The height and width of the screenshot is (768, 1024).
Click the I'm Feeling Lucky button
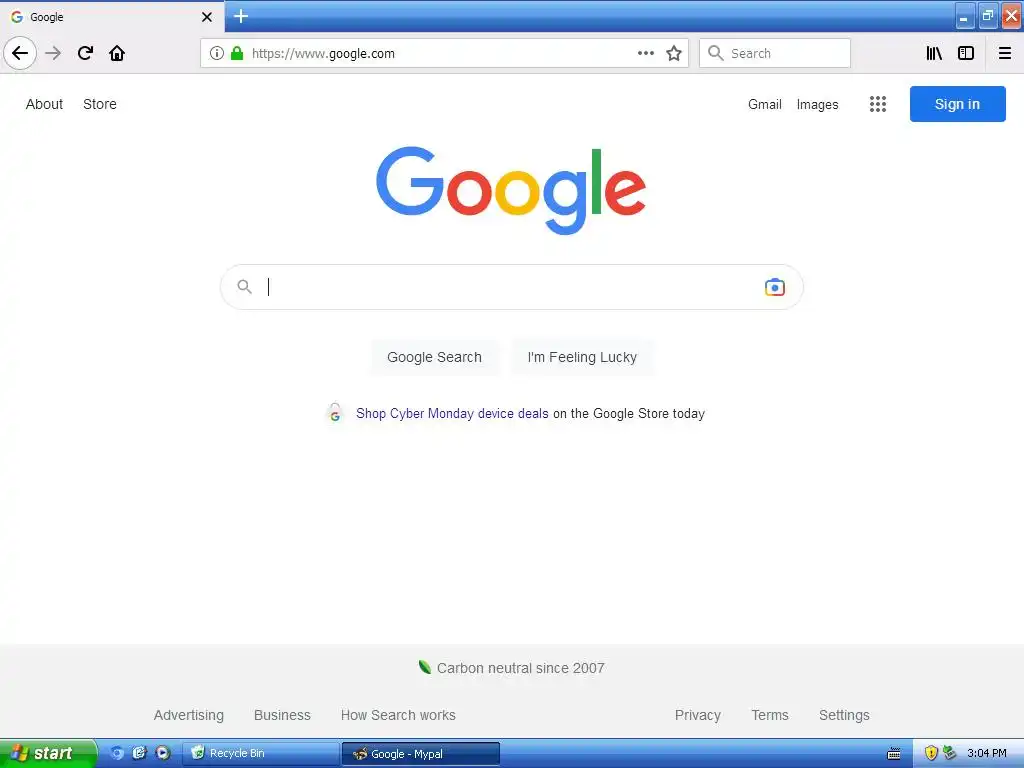tap(582, 357)
